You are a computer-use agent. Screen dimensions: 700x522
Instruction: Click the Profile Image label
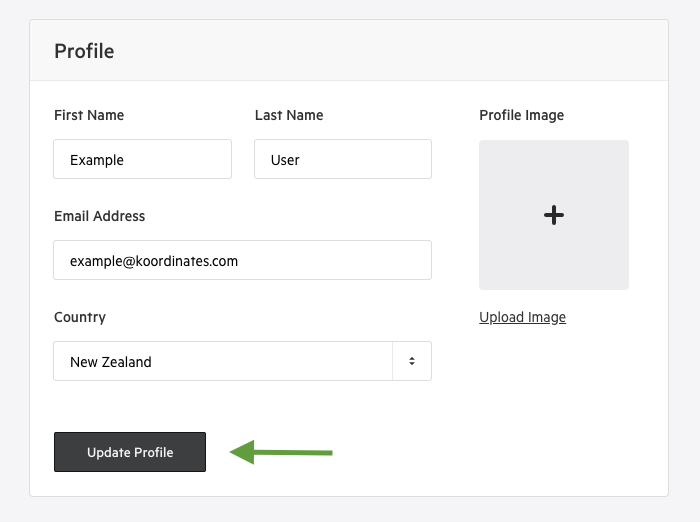coord(521,115)
